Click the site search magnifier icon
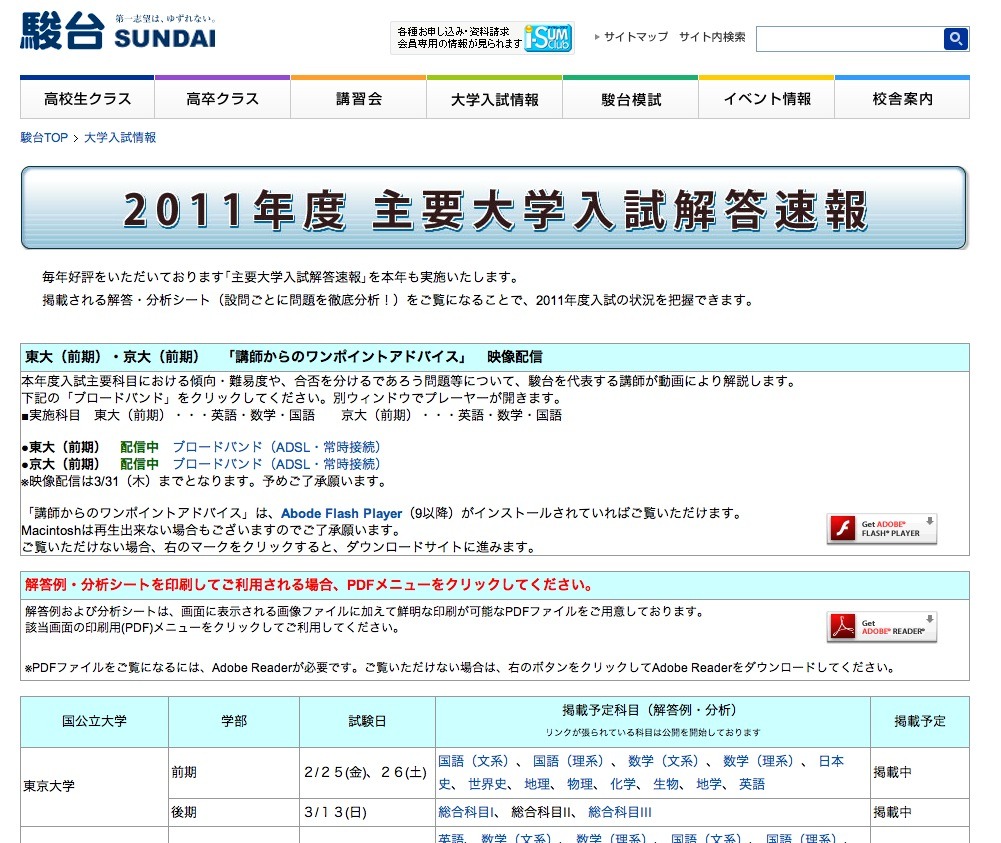Viewport: 1001px width, 843px height. click(955, 38)
